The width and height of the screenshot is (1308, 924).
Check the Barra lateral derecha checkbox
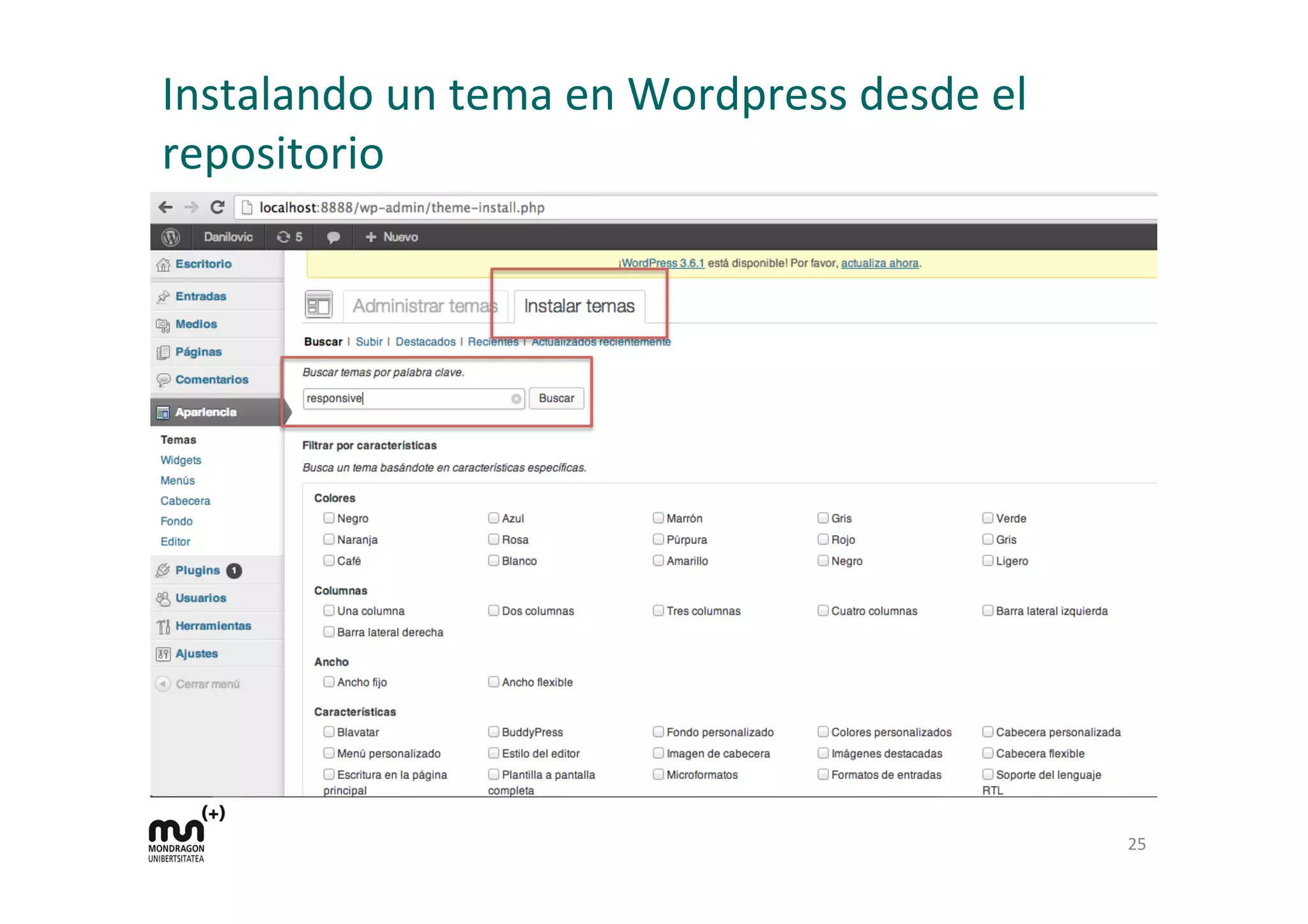click(329, 632)
